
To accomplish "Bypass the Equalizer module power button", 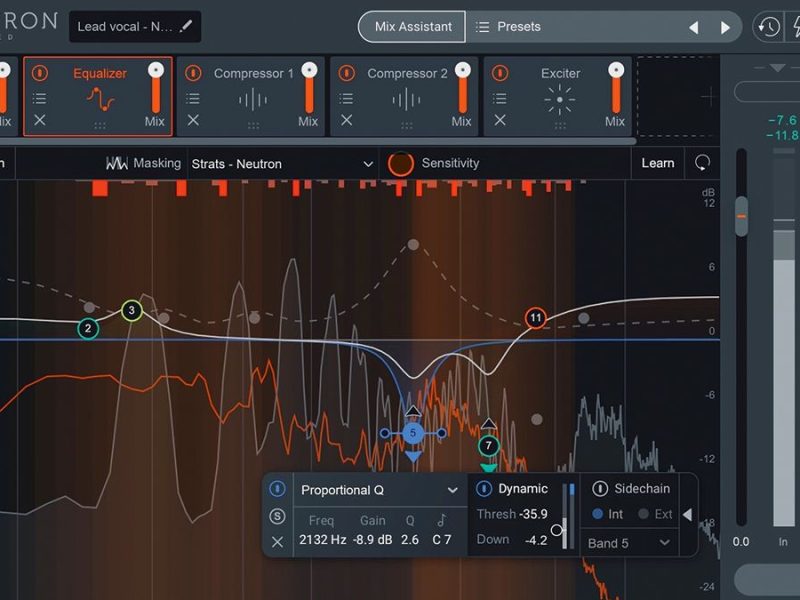I will (40, 73).
